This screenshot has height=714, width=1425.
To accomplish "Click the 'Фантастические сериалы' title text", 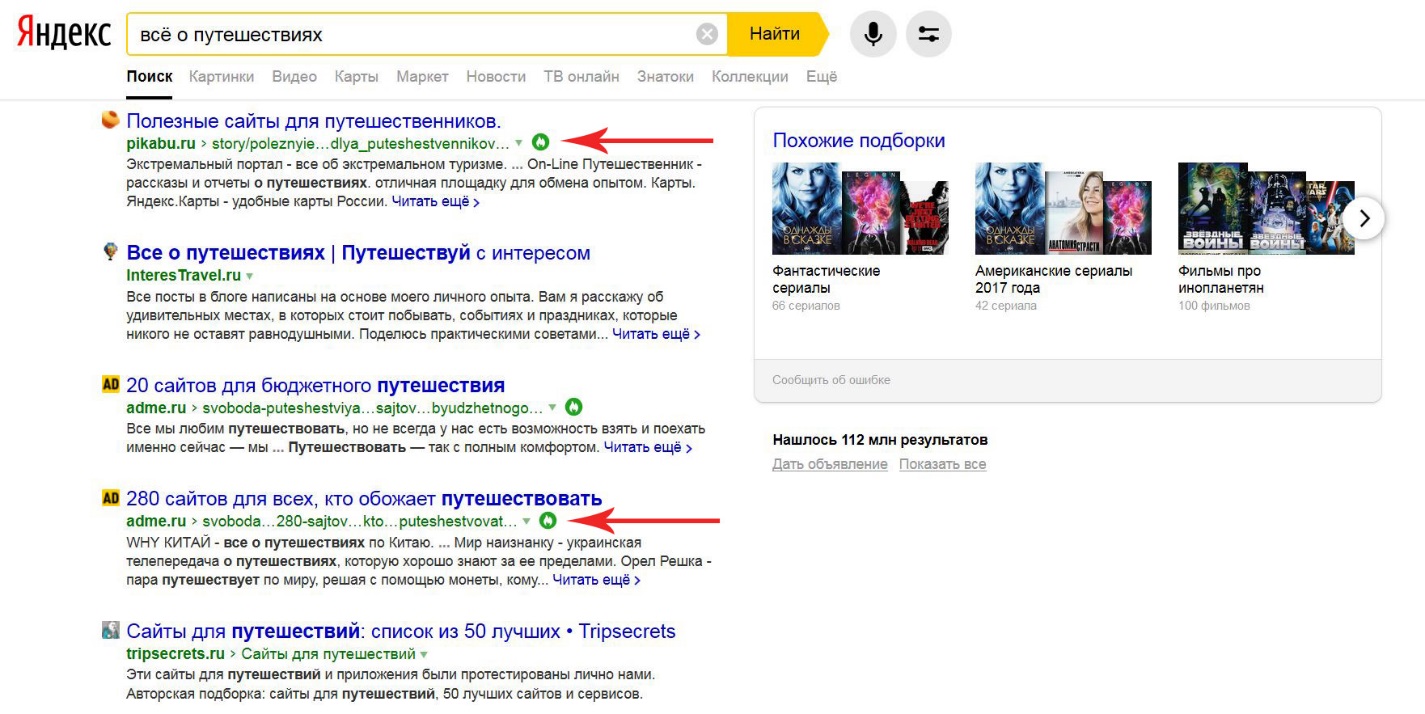I will coord(826,279).
